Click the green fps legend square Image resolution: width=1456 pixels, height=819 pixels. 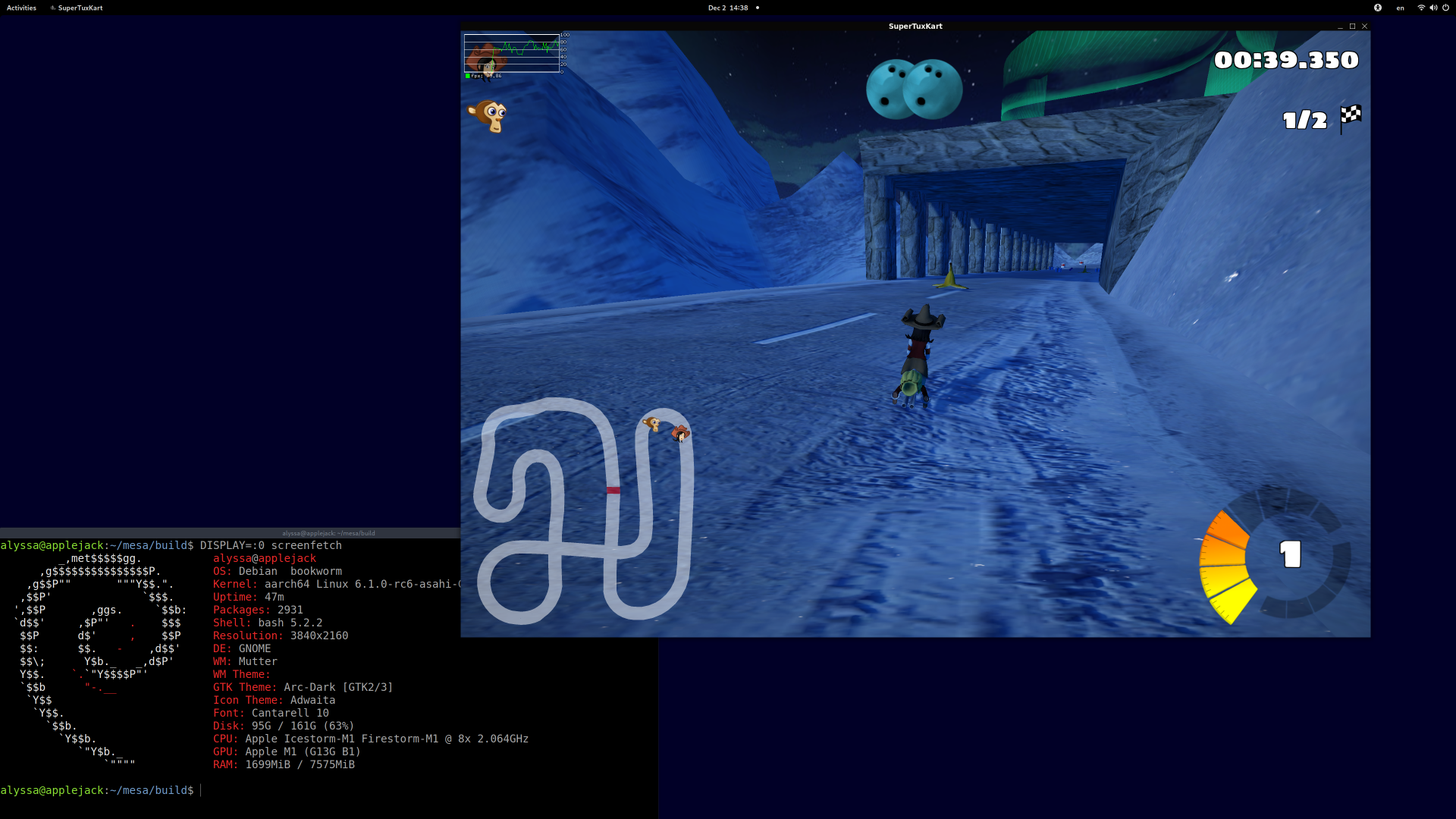467,76
